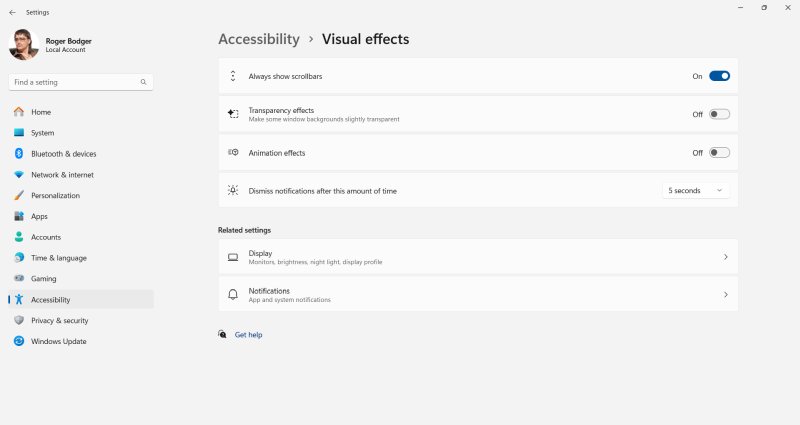Click 'Monitors, brightness, night light, display profile' text
Screen dimensions: 800x425
click(315, 262)
